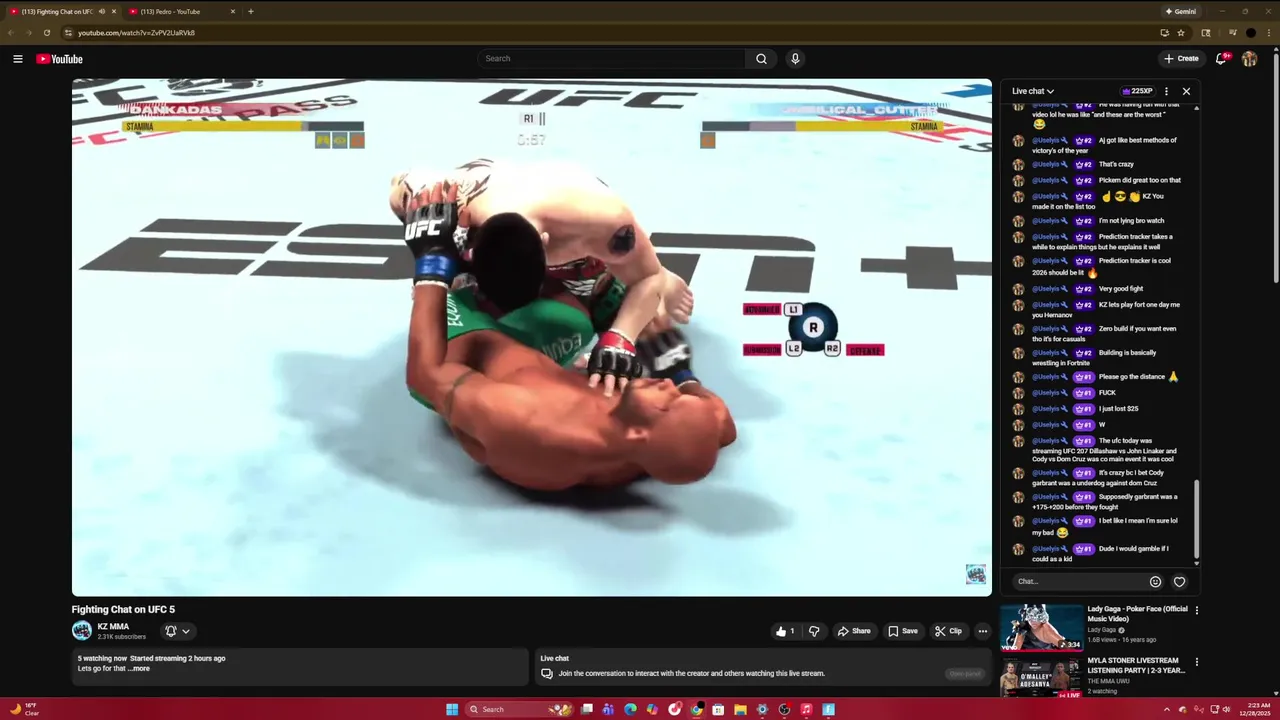The image size is (1280, 720).
Task: Open a new browser tab
Action: pyautogui.click(x=250, y=11)
